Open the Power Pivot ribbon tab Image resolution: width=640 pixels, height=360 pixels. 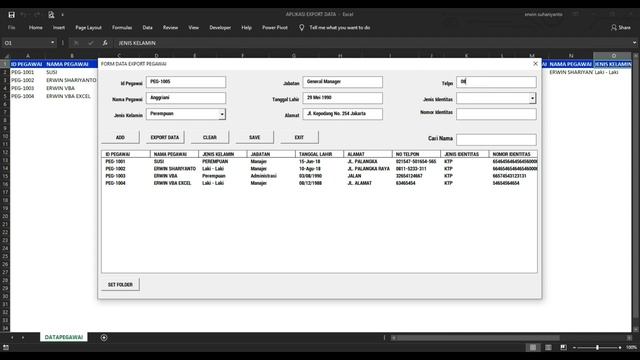click(275, 27)
